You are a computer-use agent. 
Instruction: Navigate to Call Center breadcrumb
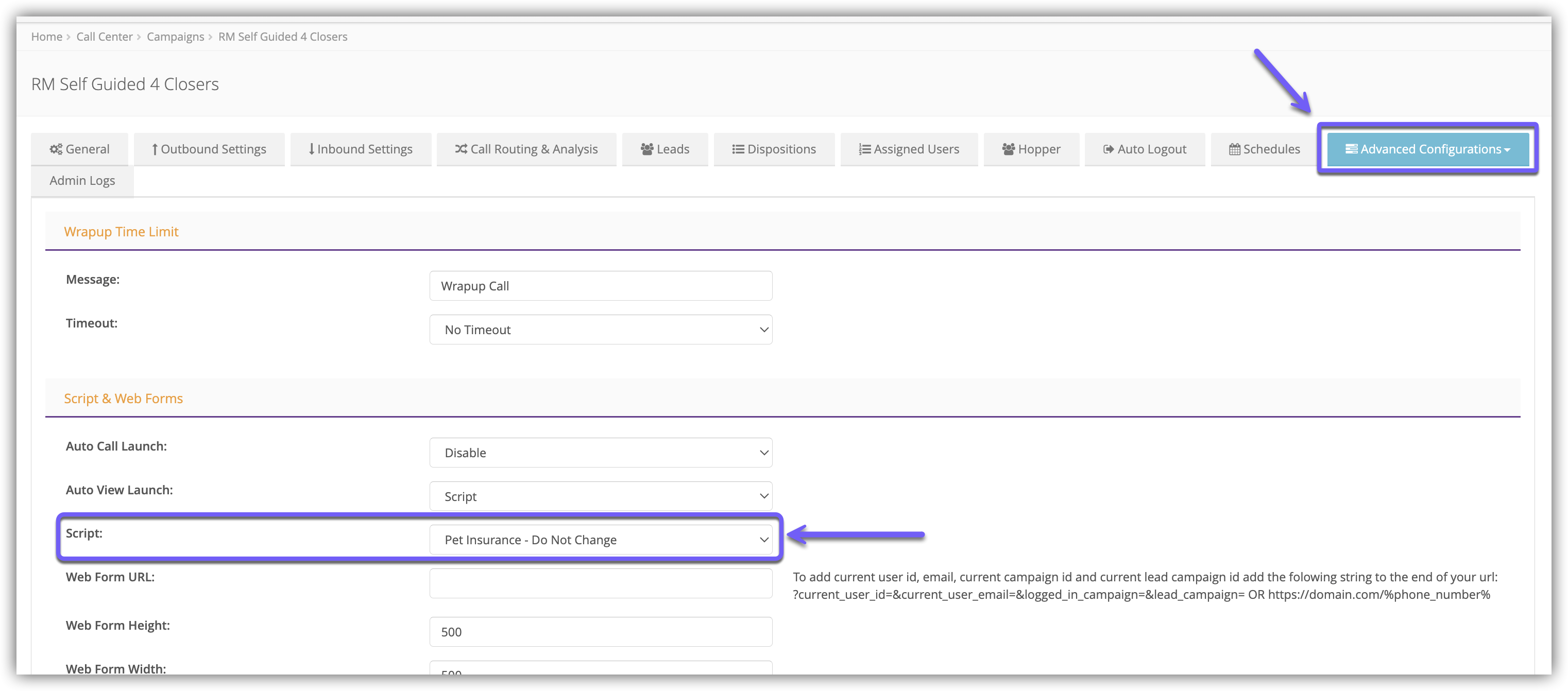click(104, 37)
